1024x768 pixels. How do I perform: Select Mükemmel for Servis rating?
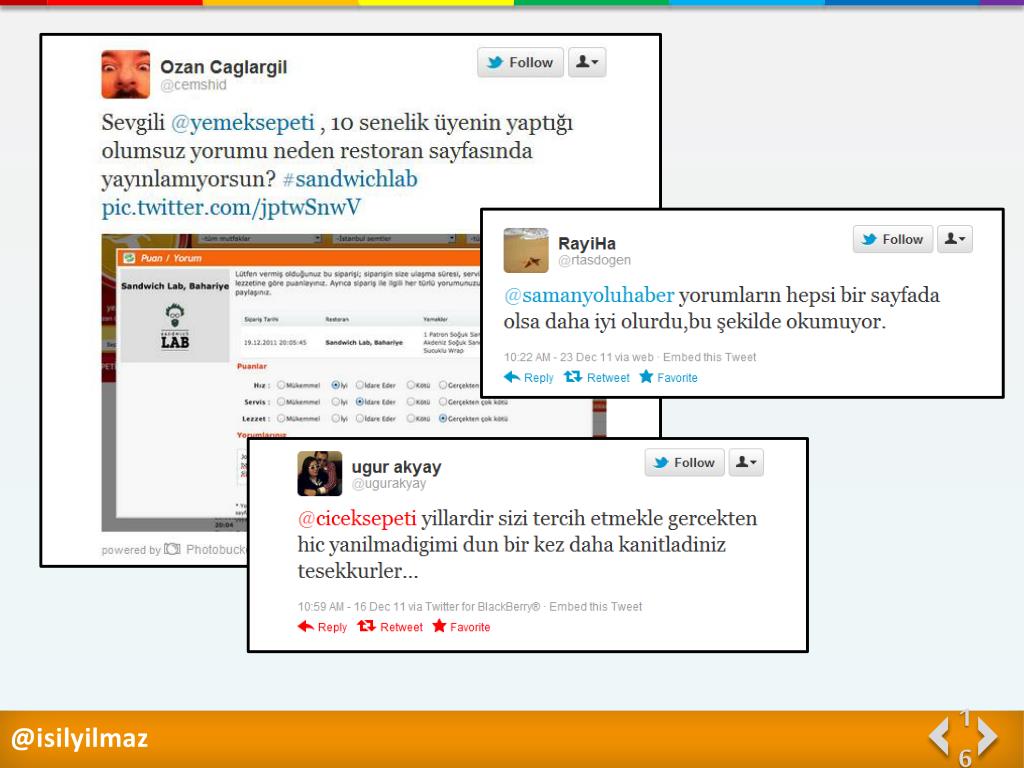click(x=281, y=402)
